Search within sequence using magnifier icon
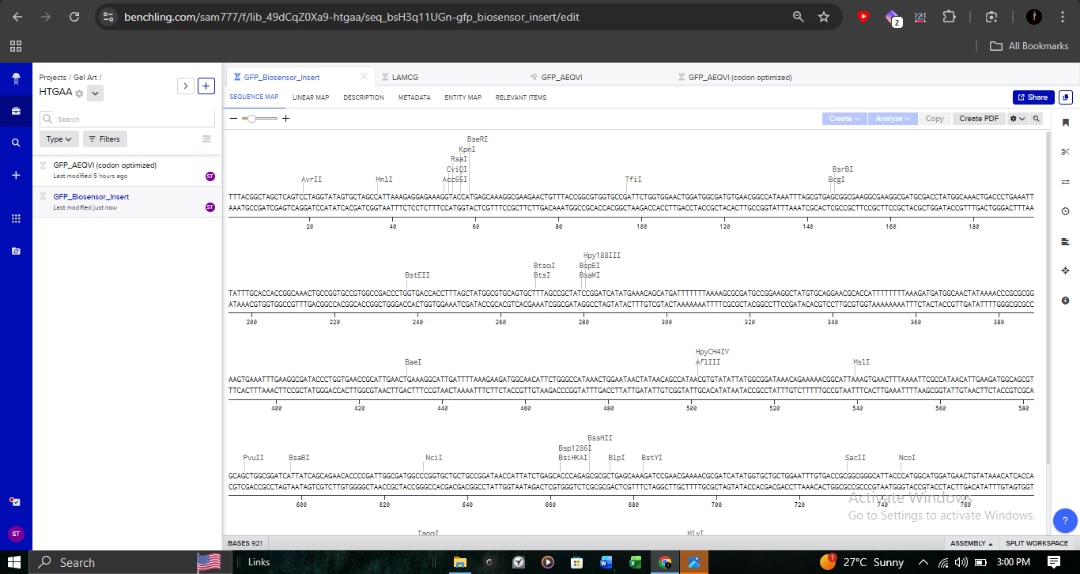This screenshot has height=574, width=1080. (x=1036, y=119)
